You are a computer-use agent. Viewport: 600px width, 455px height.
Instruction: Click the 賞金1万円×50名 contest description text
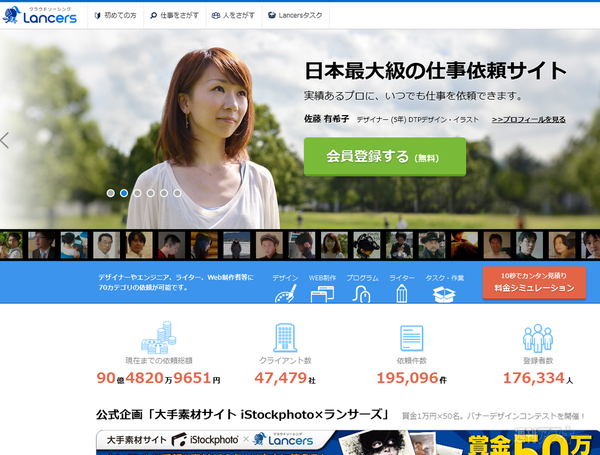(x=493, y=416)
